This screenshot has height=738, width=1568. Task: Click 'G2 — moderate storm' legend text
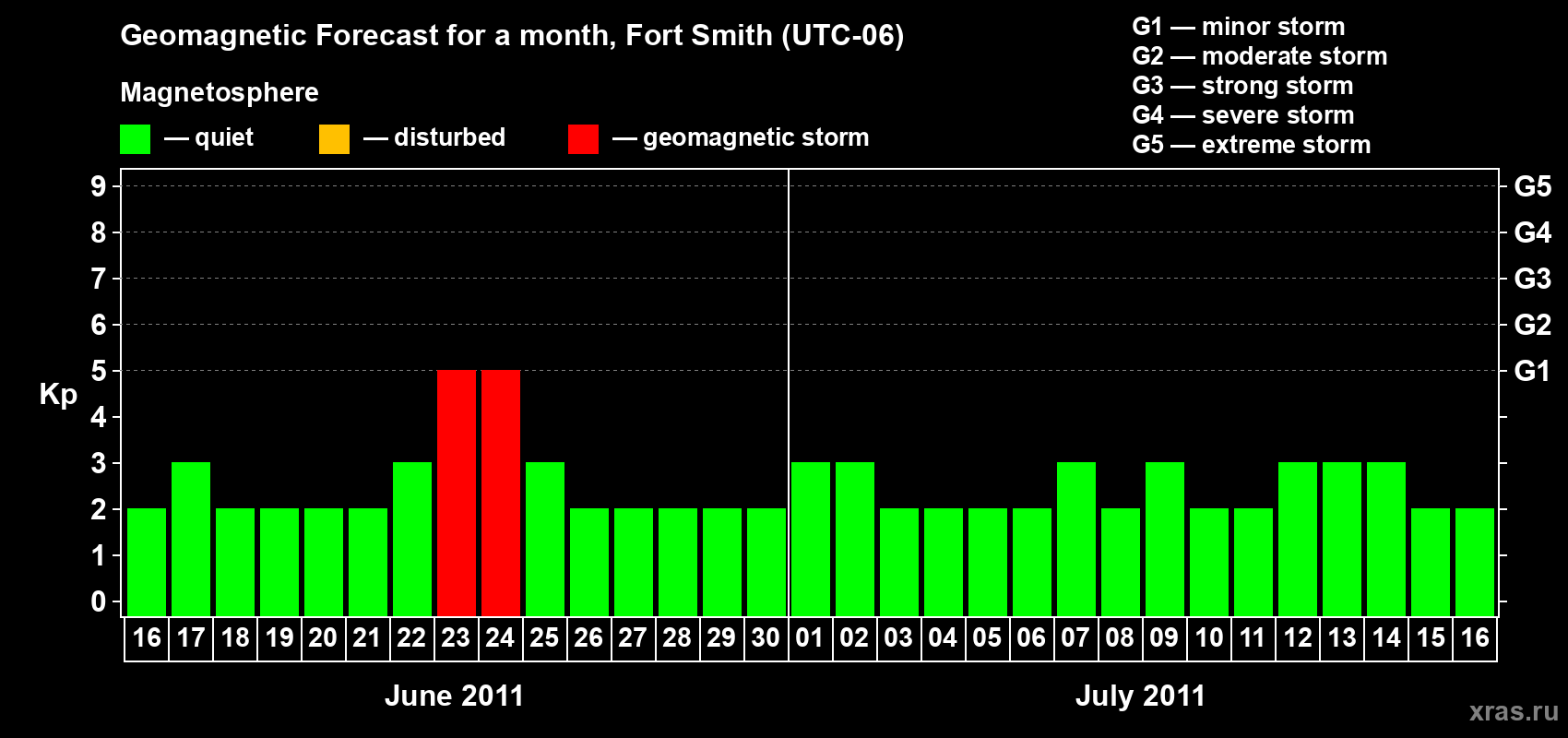(1260, 56)
